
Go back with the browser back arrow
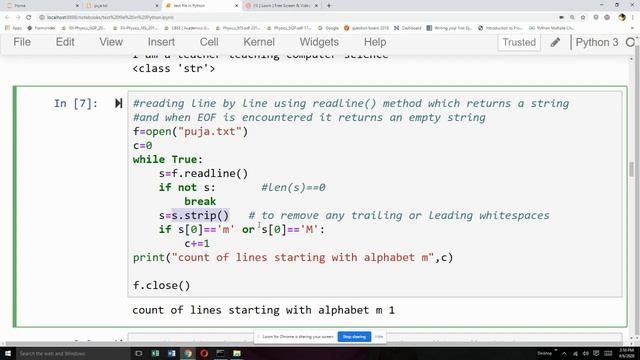7,17
